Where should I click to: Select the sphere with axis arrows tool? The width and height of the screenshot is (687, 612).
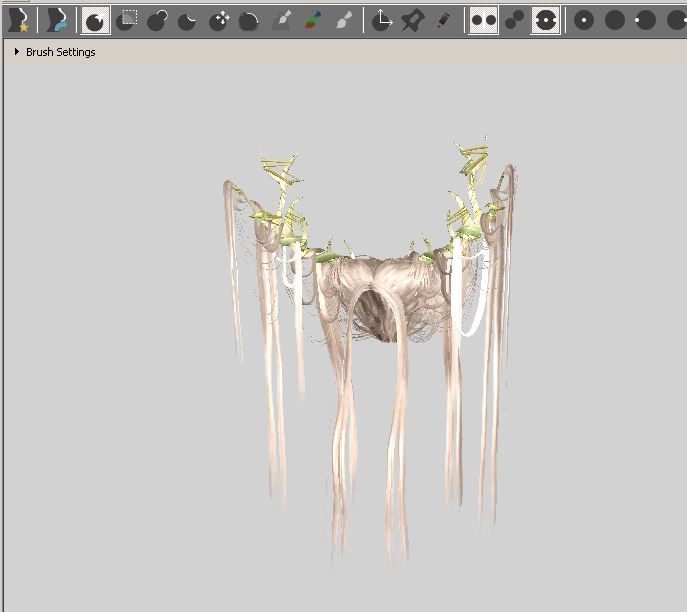pyautogui.click(x=382, y=20)
